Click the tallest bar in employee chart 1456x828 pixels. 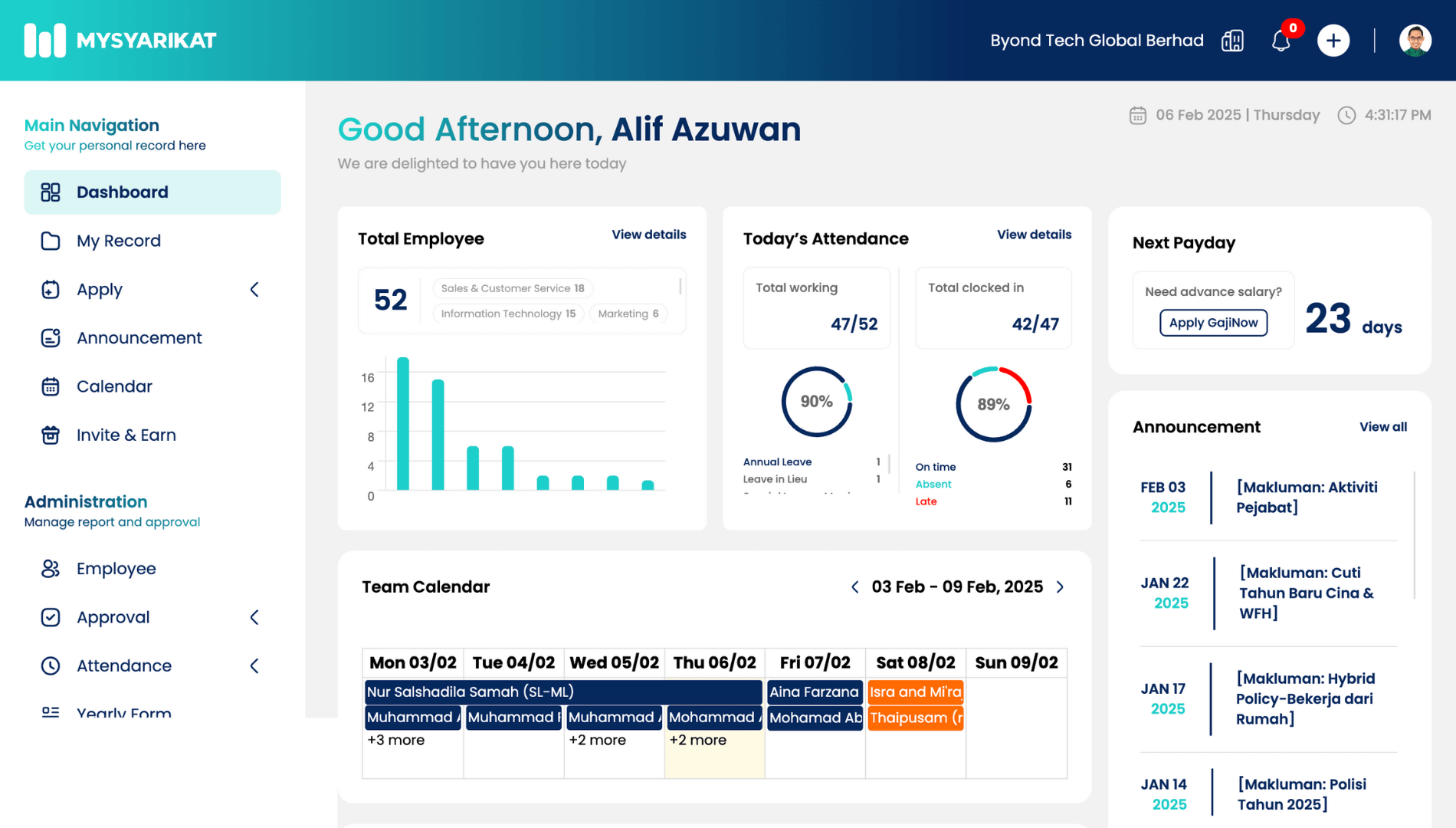[x=403, y=423]
